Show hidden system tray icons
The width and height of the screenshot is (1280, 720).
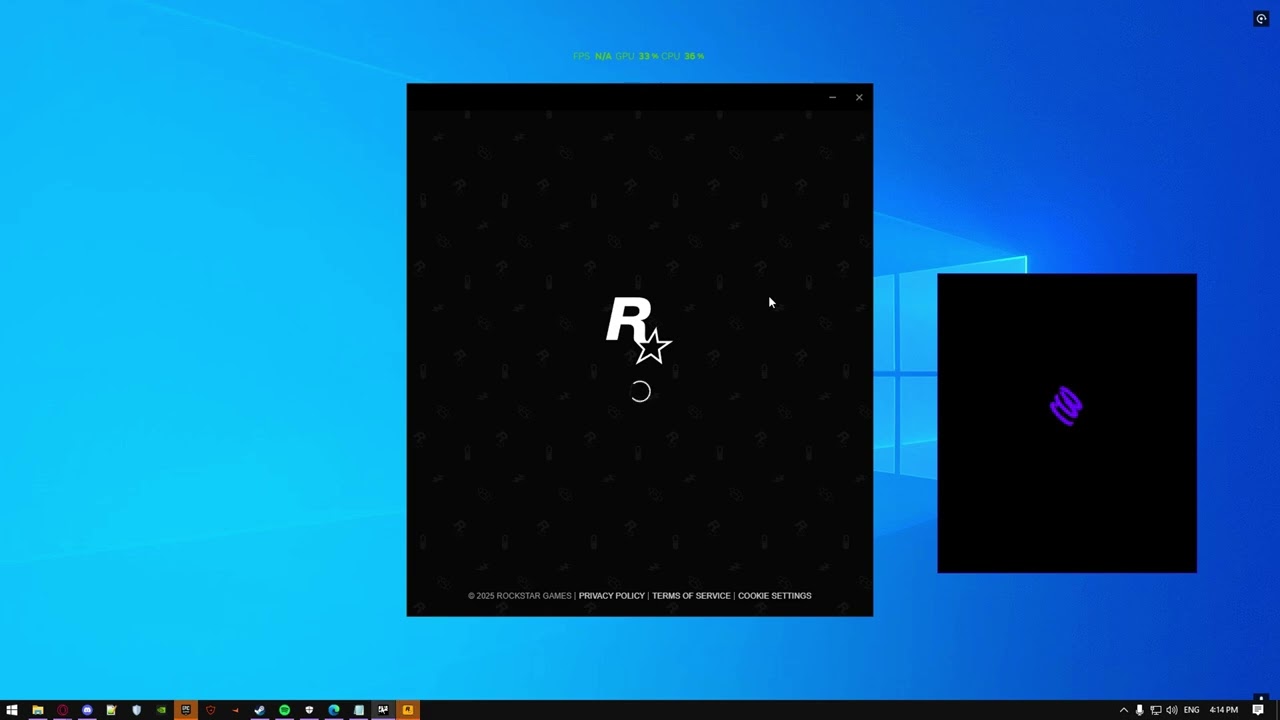1123,710
